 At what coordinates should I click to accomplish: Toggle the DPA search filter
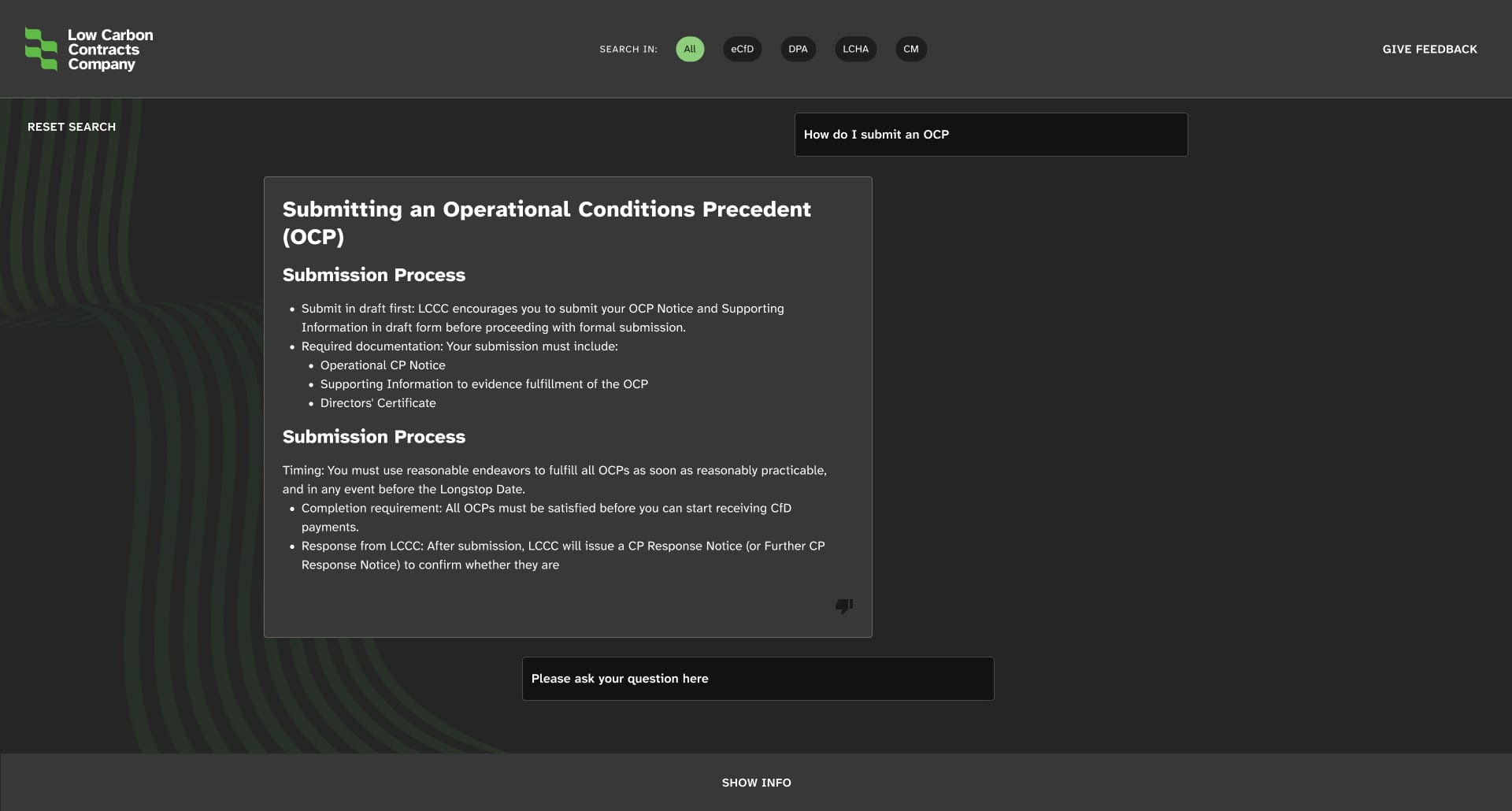tap(798, 49)
